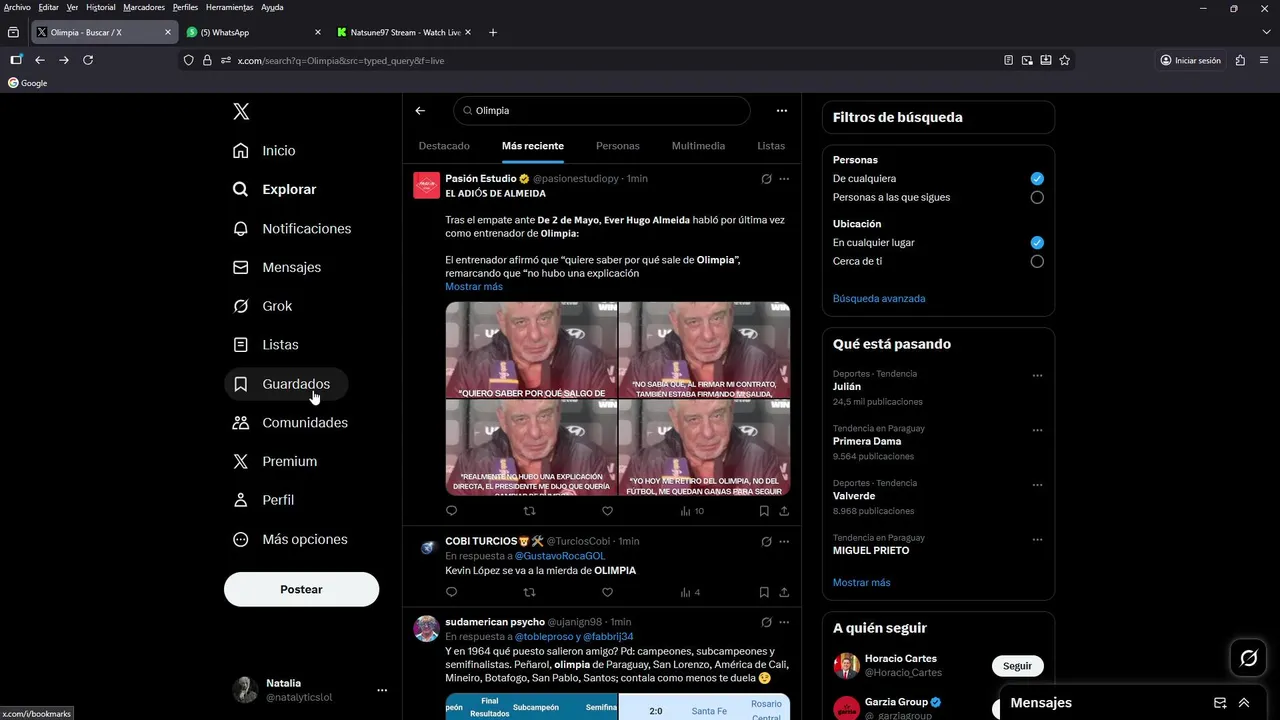Like the COBI TURCIOS post
This screenshot has width=1280, height=720.
tap(607, 592)
